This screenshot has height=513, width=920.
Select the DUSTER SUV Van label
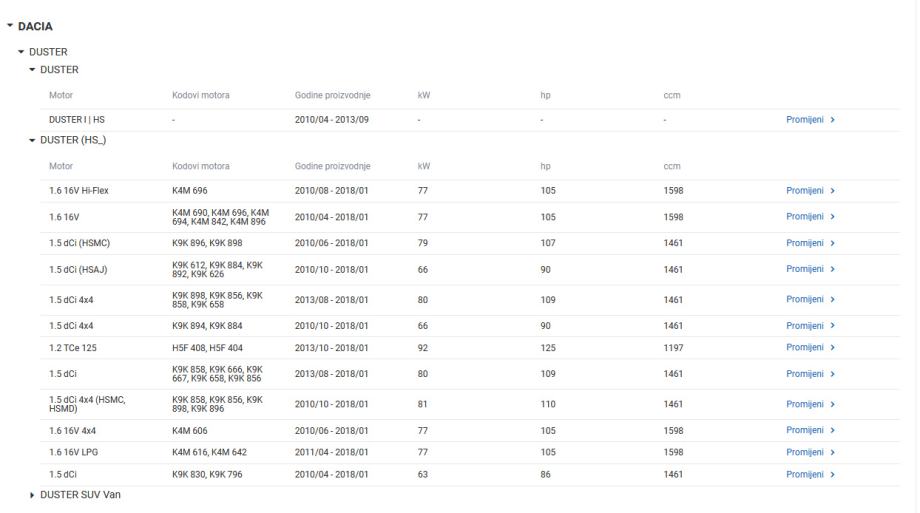[80, 495]
